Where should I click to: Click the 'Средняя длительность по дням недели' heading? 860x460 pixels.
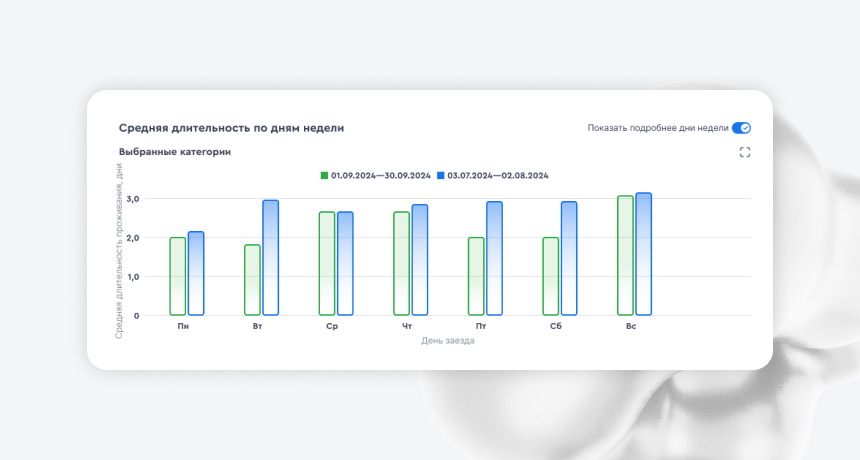click(231, 128)
